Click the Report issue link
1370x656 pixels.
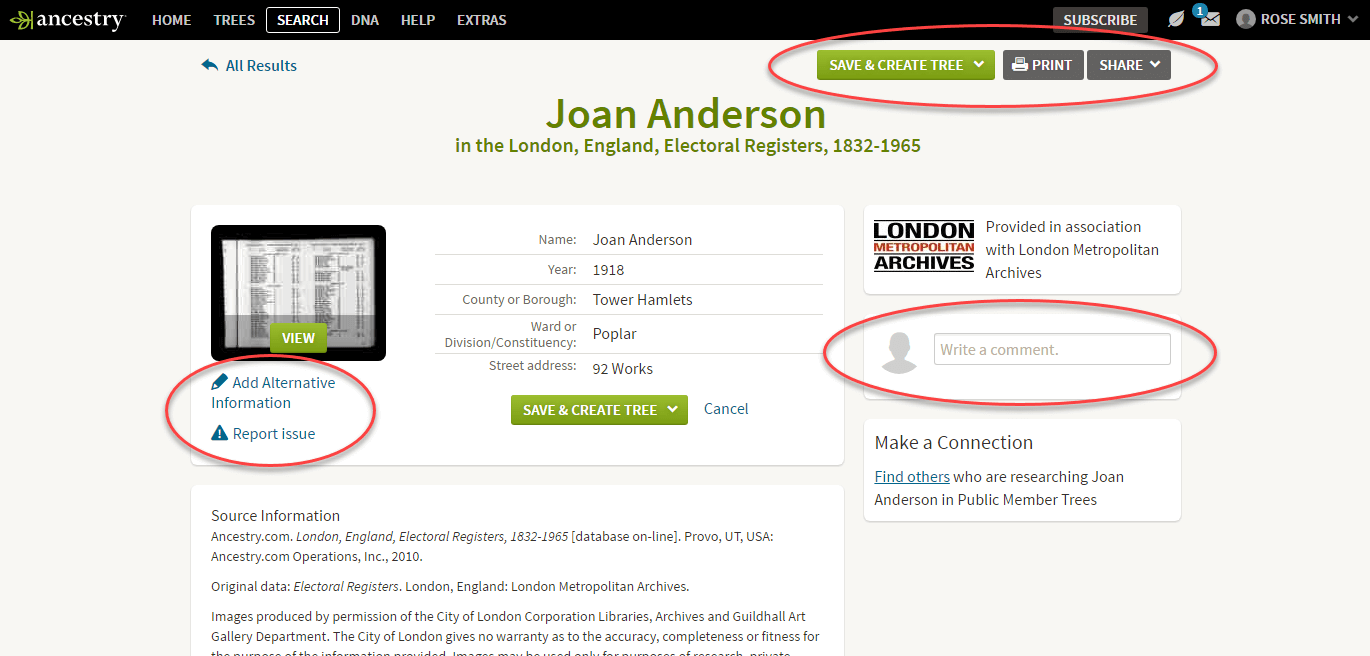pos(274,433)
